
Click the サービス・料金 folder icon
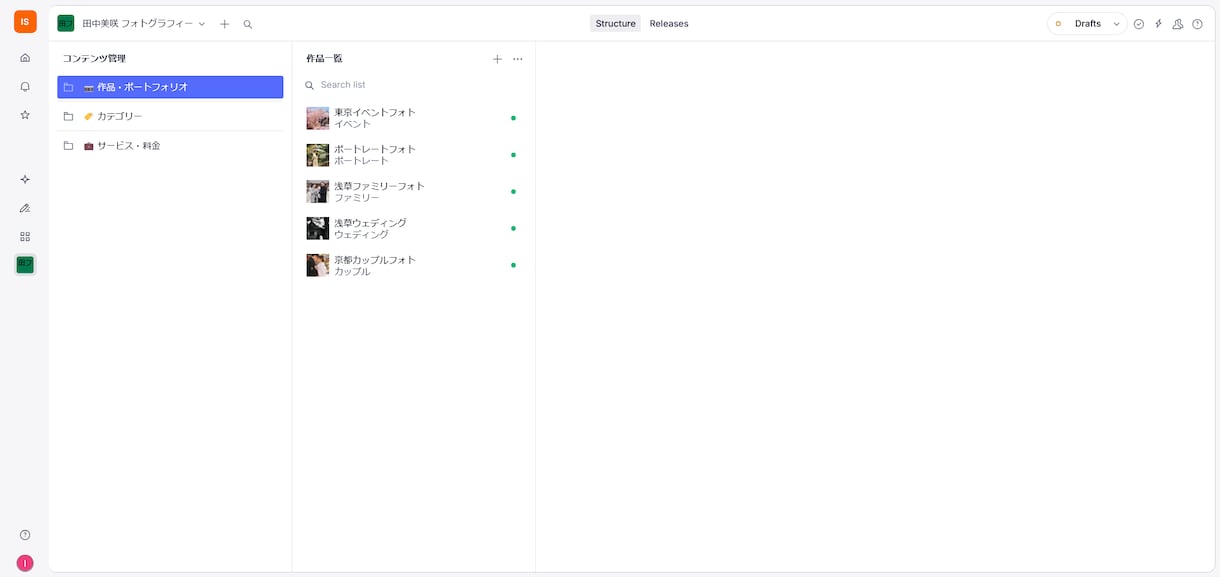(69, 145)
